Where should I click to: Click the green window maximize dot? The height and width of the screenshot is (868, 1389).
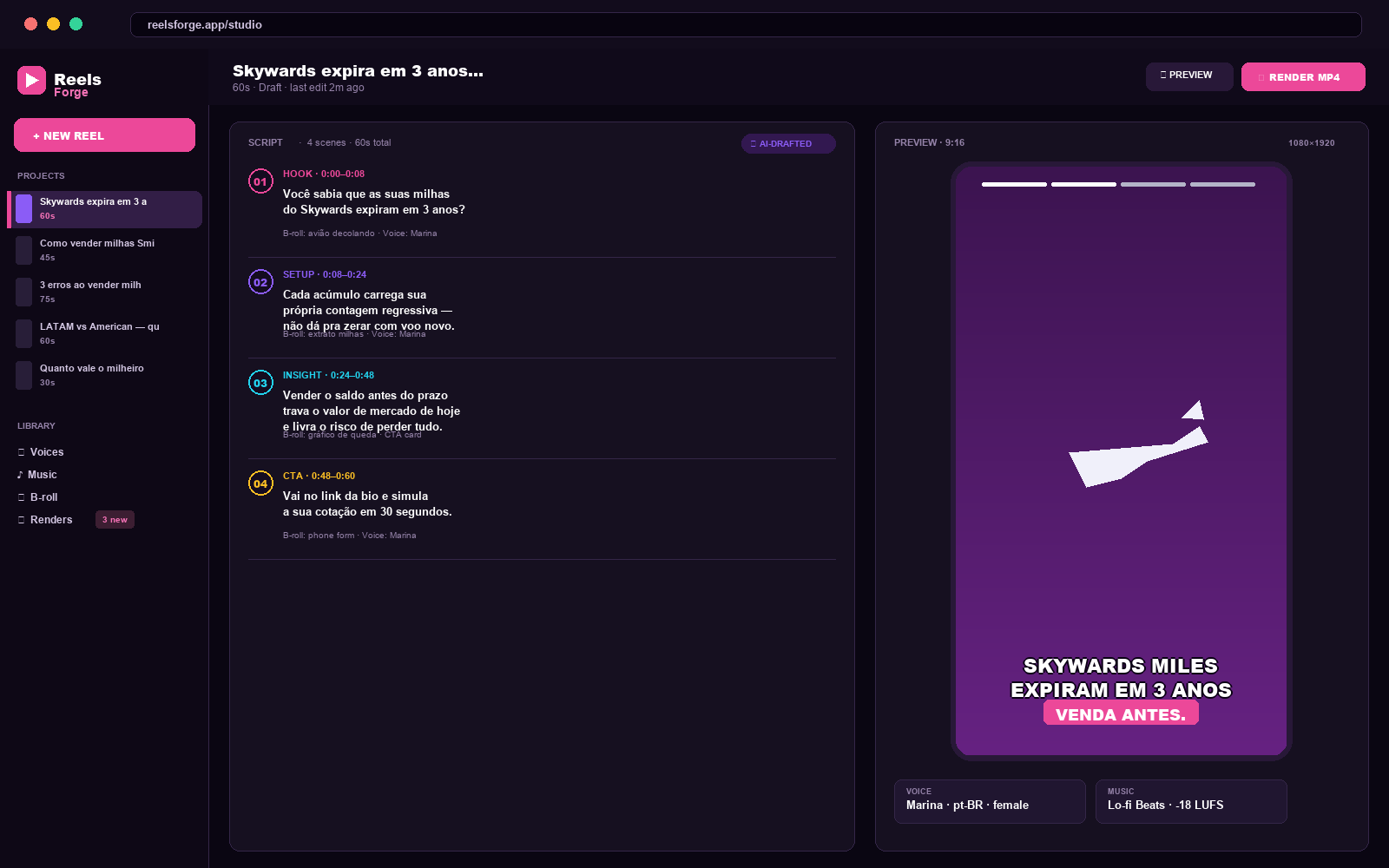[76, 24]
